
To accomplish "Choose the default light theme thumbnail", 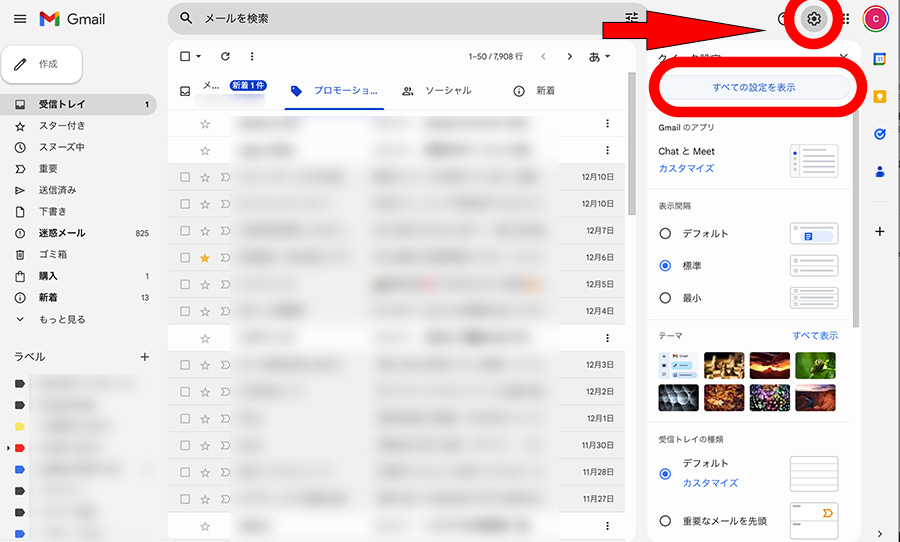I will click(x=678, y=366).
